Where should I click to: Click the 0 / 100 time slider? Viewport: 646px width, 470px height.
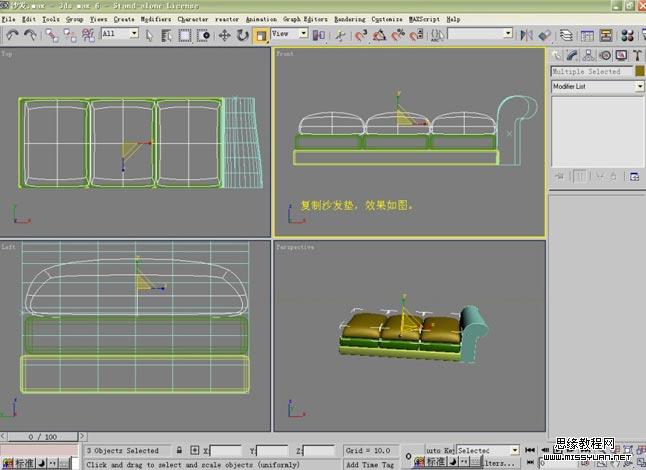point(42,436)
